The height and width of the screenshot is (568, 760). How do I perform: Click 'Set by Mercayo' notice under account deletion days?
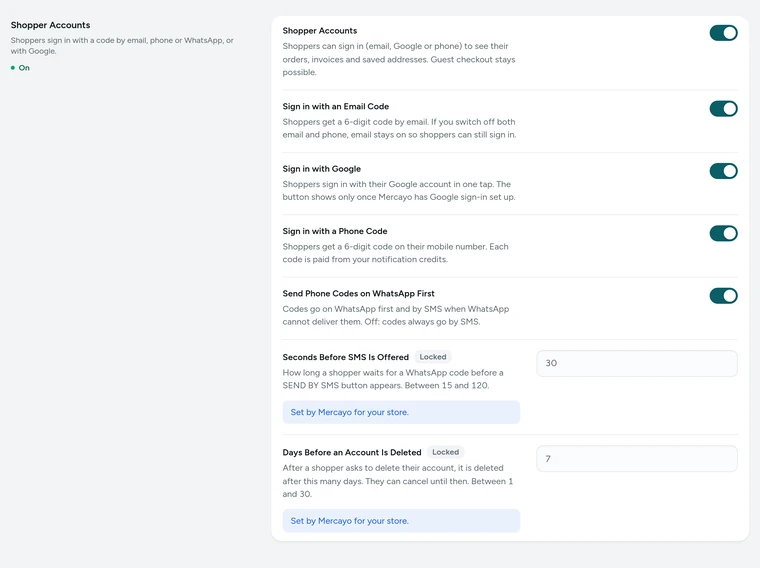401,521
